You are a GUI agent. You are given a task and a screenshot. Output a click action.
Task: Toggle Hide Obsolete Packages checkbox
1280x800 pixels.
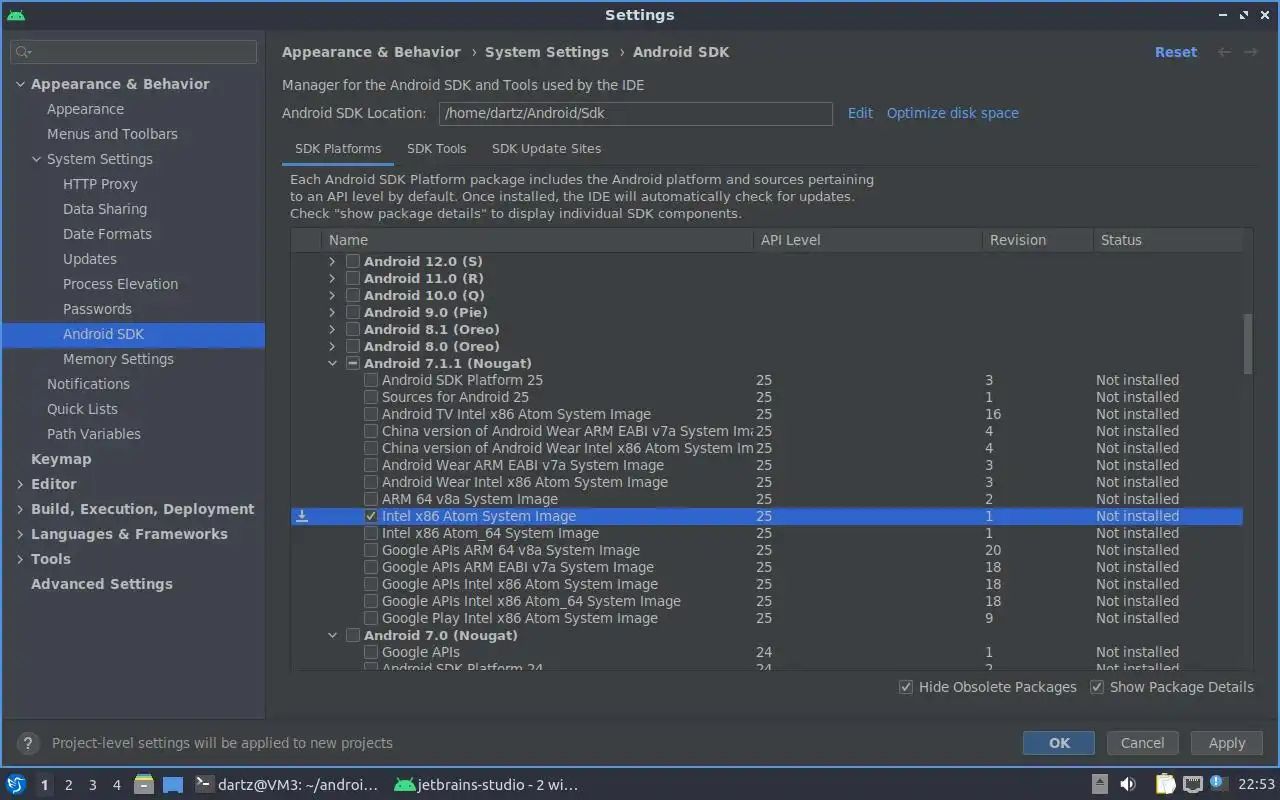pos(906,687)
